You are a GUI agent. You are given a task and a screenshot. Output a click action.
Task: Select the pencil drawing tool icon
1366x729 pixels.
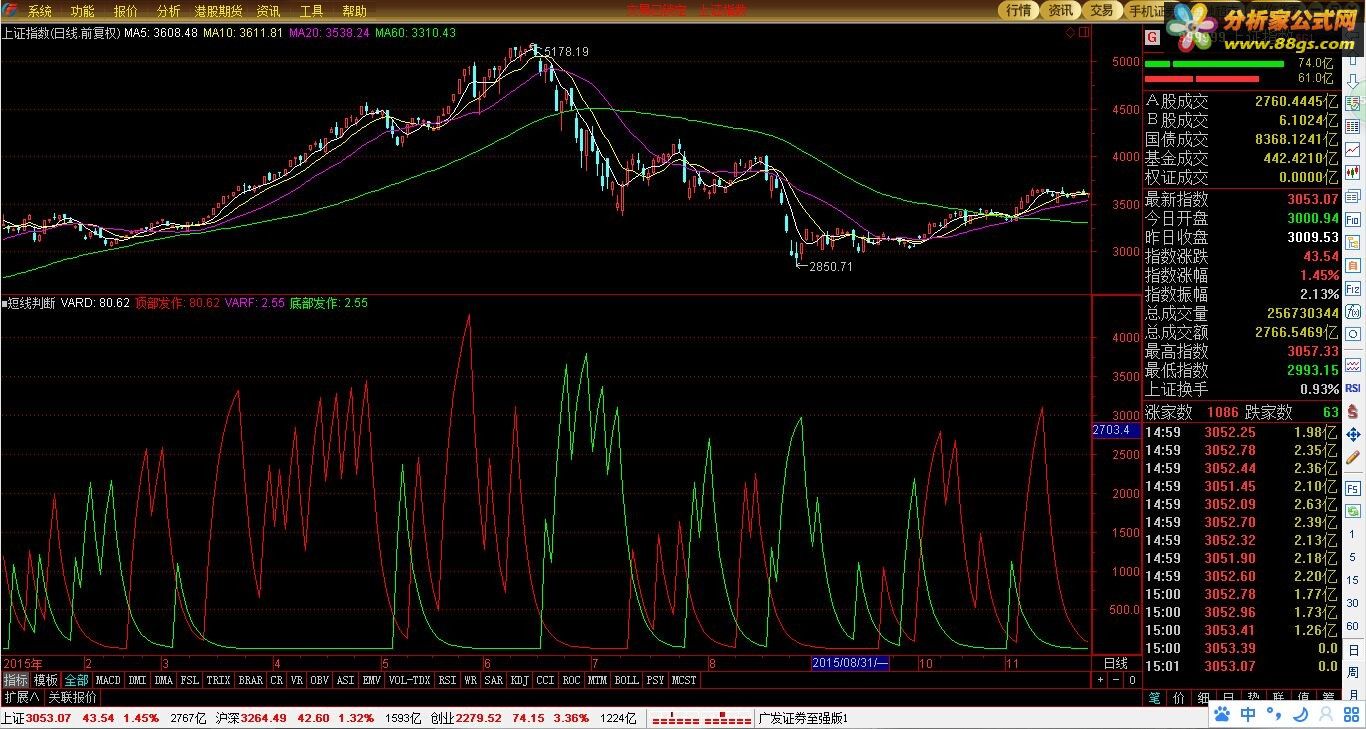click(1353, 458)
